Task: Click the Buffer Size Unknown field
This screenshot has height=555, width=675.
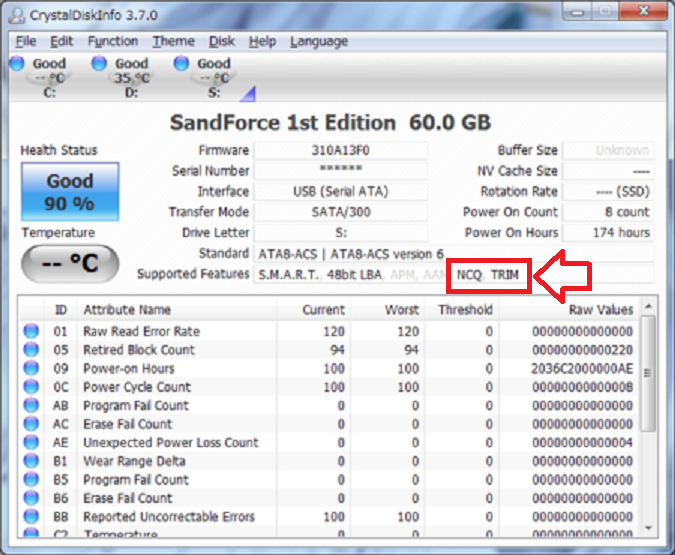Action: click(608, 150)
